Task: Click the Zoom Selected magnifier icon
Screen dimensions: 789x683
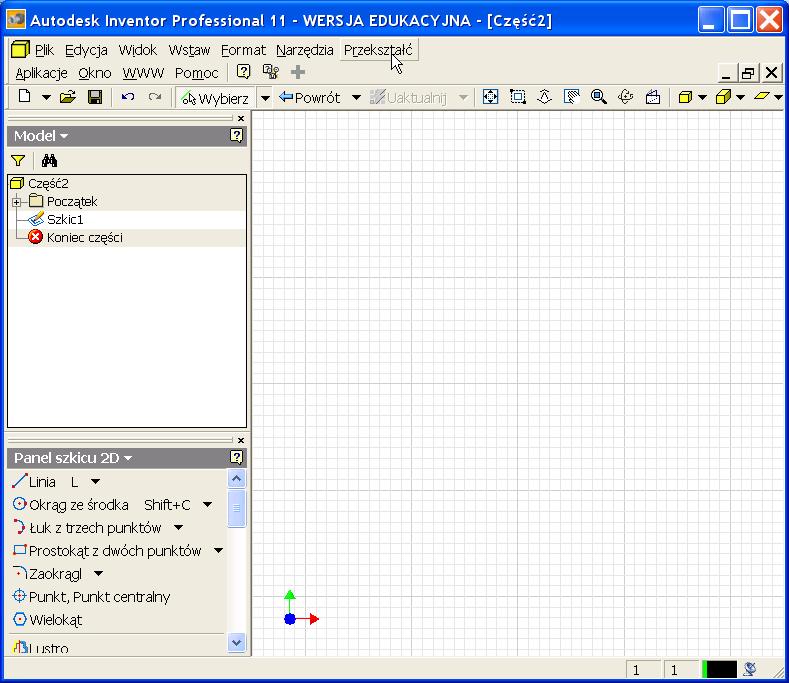Action: (599, 97)
